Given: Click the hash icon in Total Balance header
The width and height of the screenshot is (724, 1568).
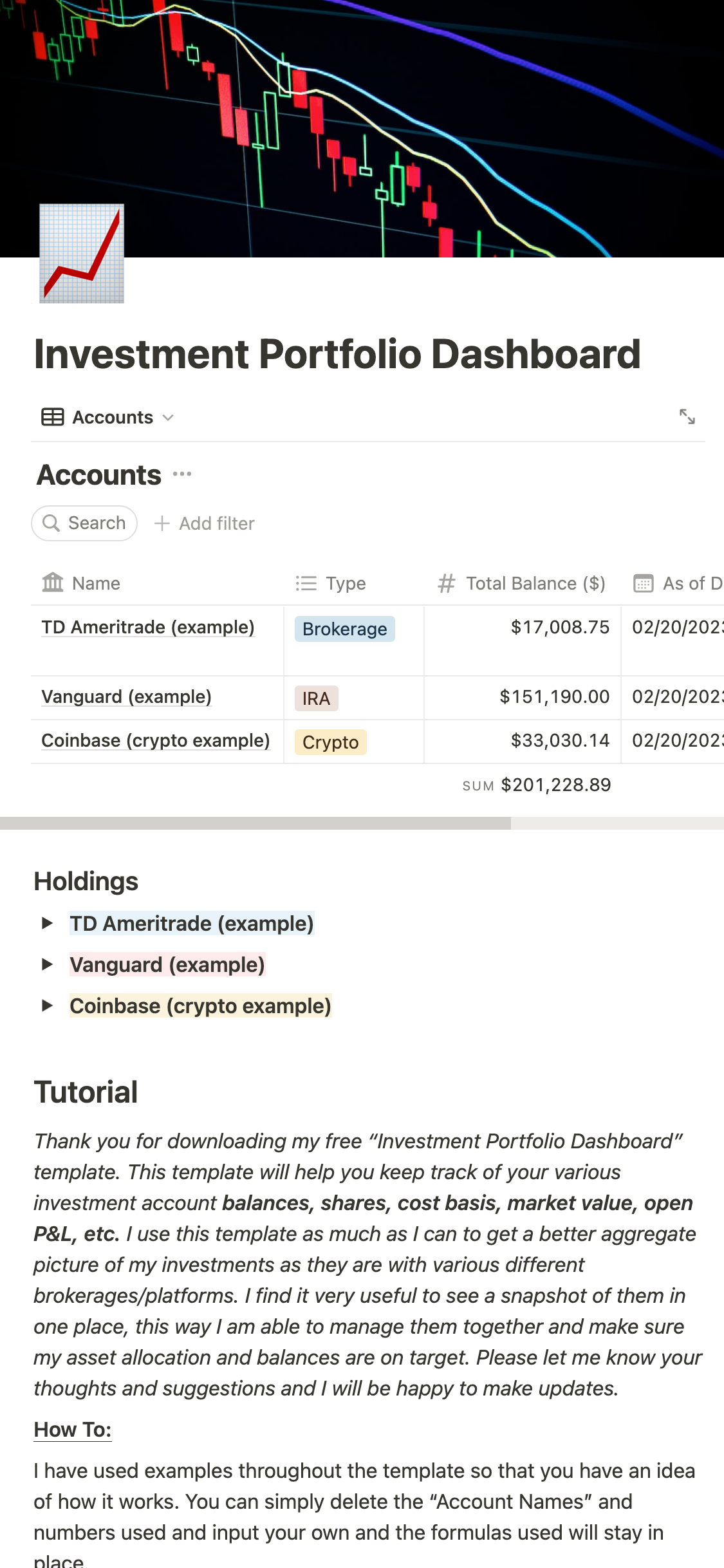Looking at the screenshot, I should [446, 583].
